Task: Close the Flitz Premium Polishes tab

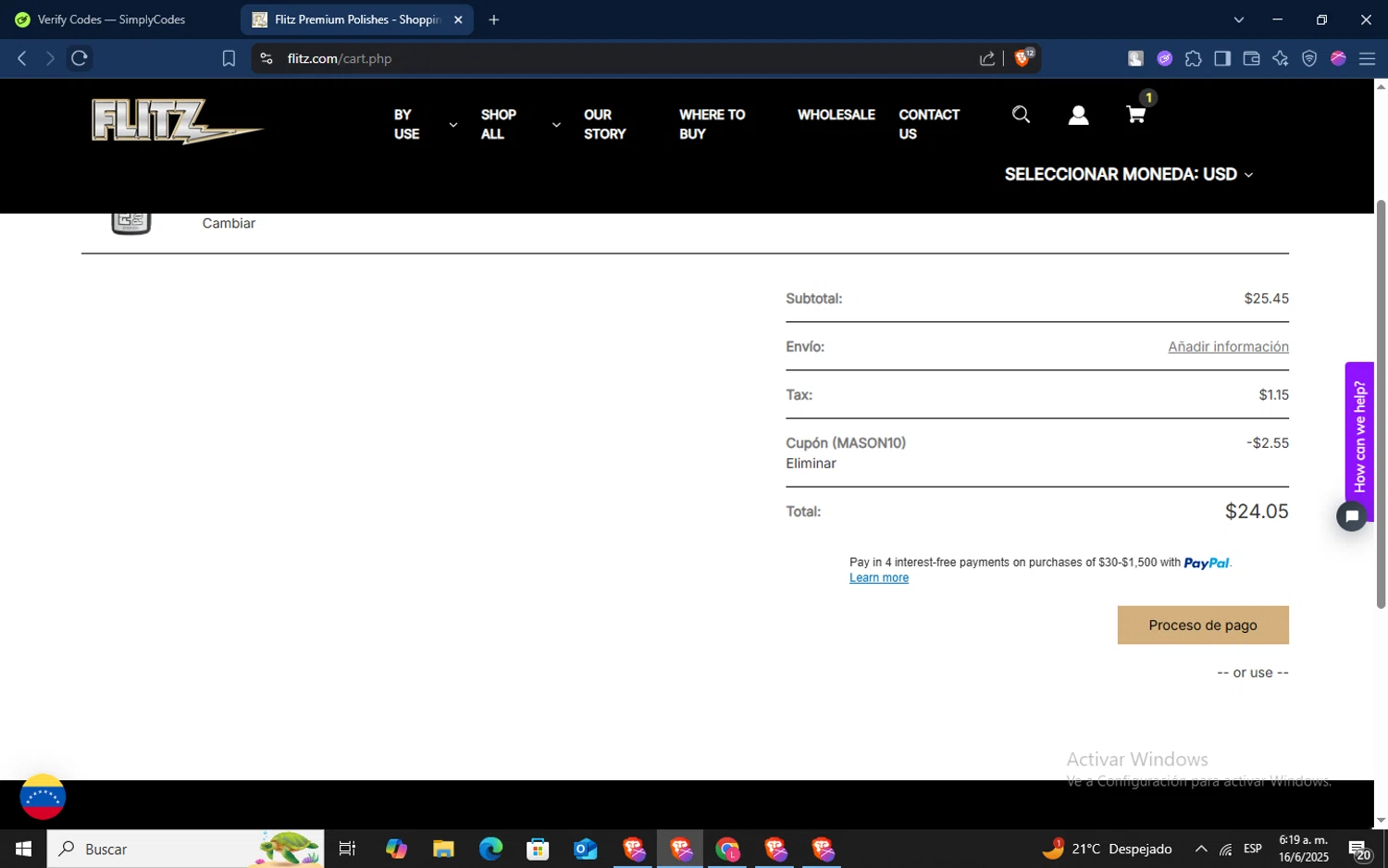Action: click(x=458, y=19)
